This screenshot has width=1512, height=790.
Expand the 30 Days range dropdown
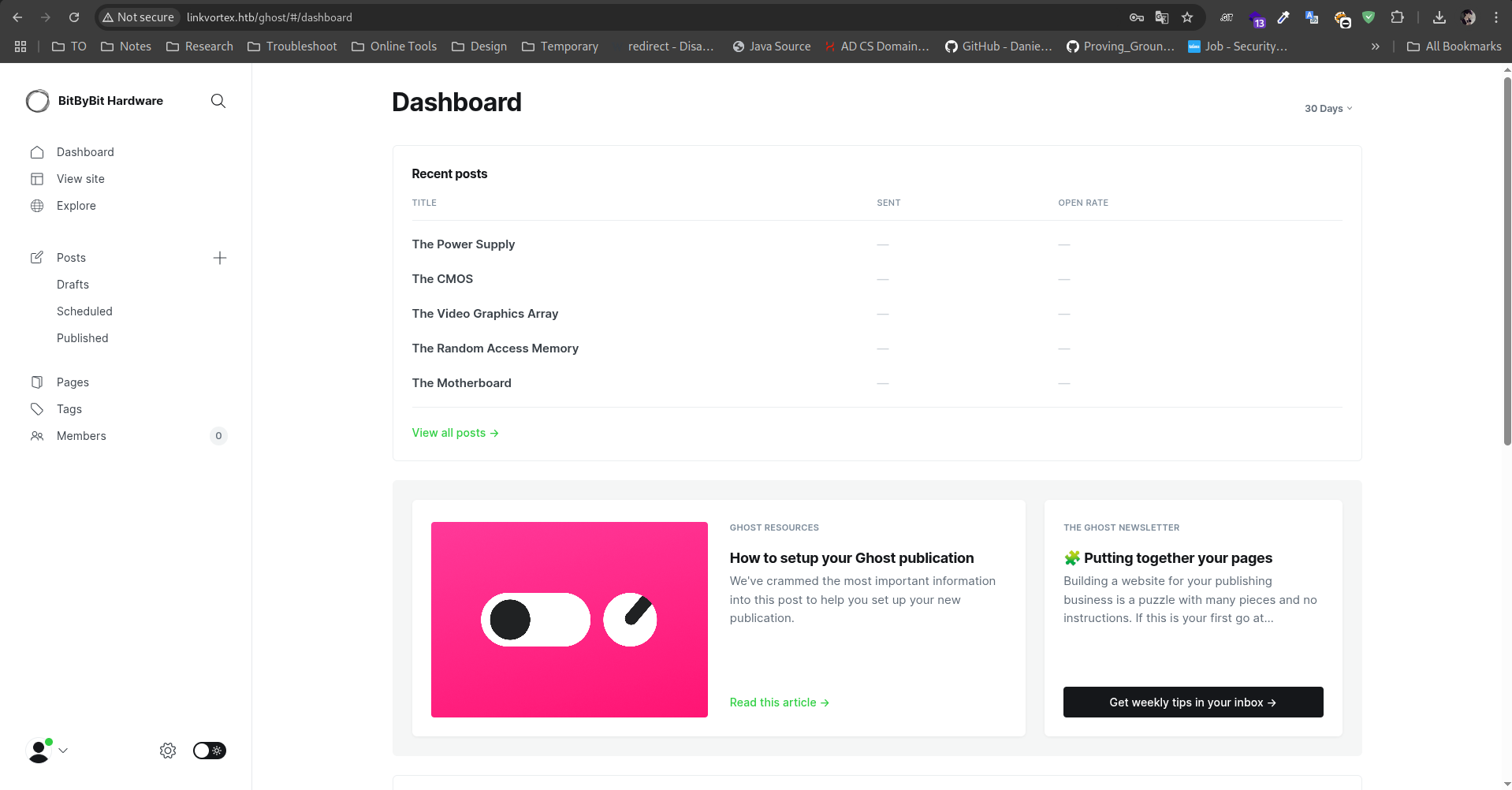tap(1328, 109)
